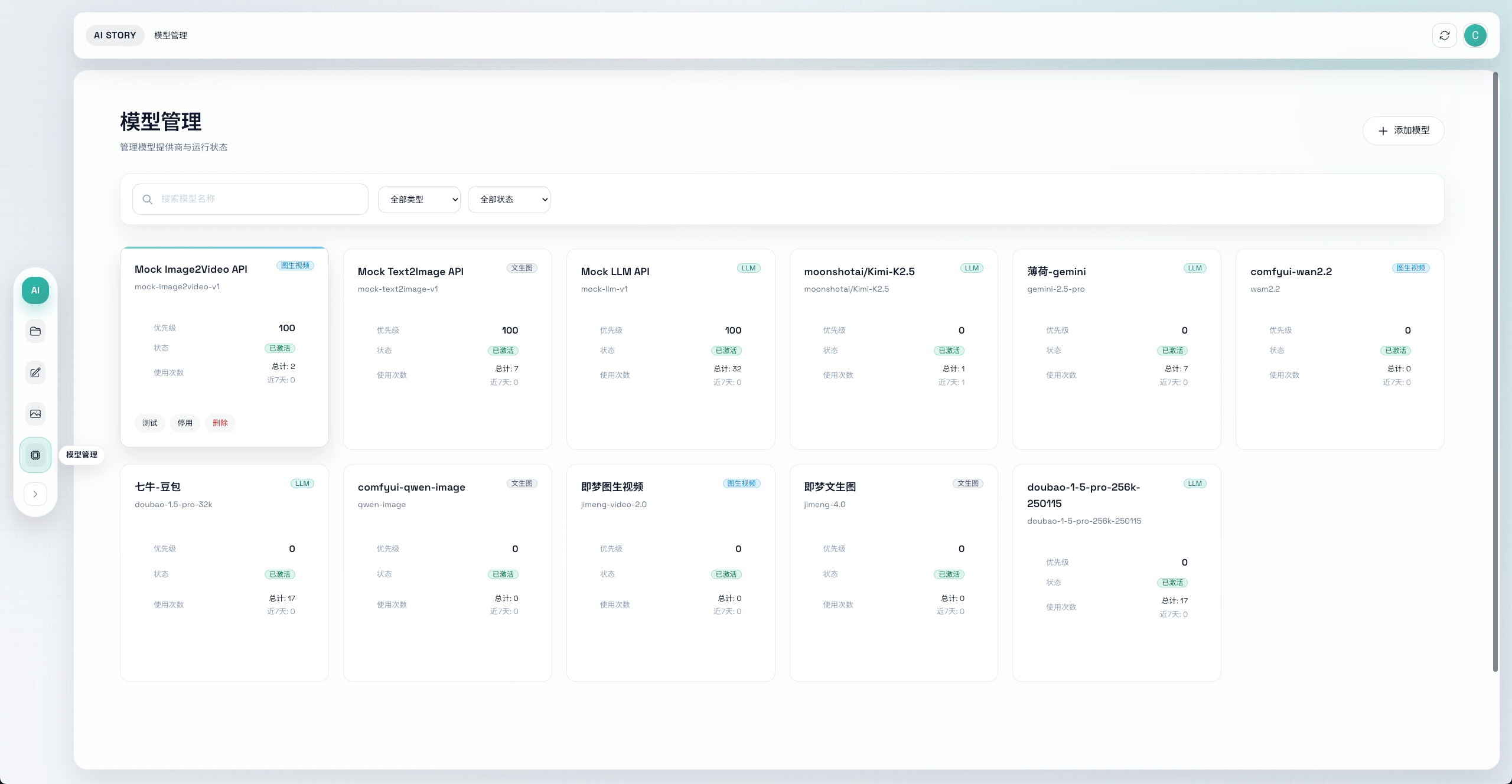Click 图生视频 tag on 即梦图生视频 card
Image resolution: width=1512 pixels, height=784 pixels.
coord(742,484)
